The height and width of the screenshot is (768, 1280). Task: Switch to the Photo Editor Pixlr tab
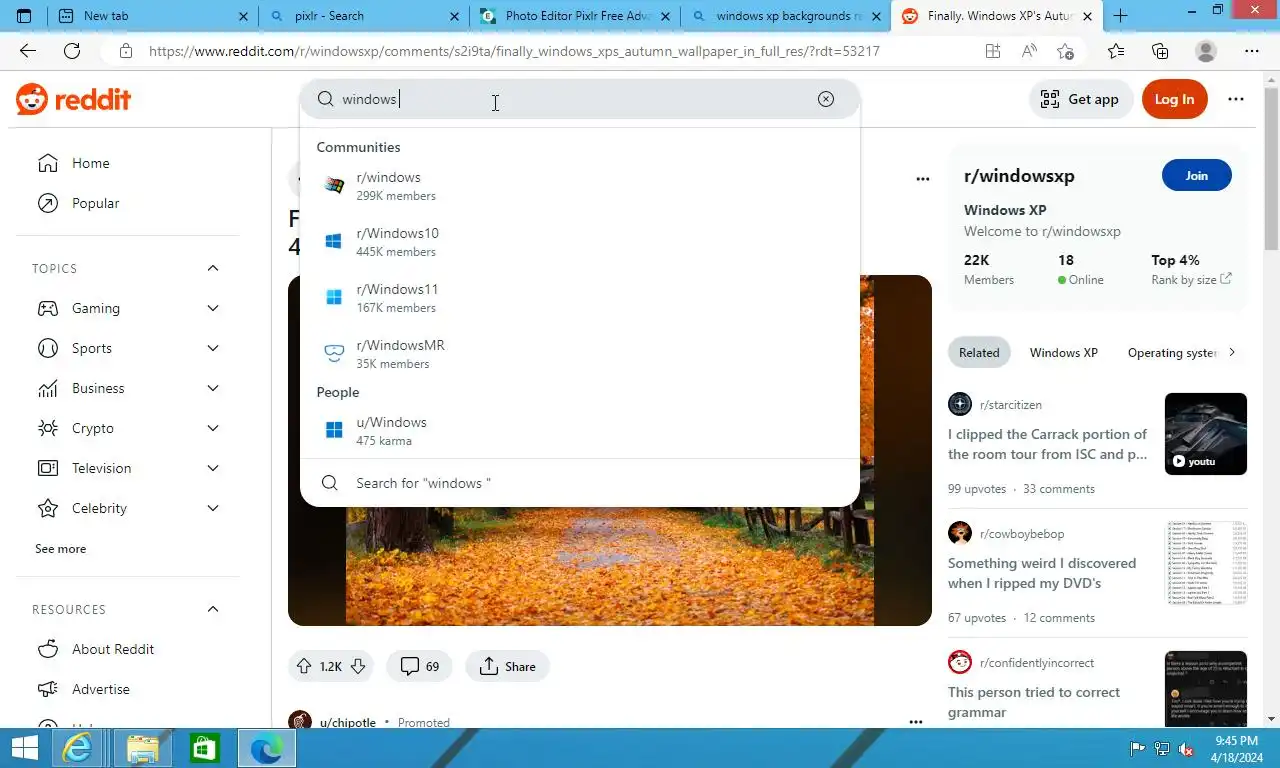tap(574, 16)
